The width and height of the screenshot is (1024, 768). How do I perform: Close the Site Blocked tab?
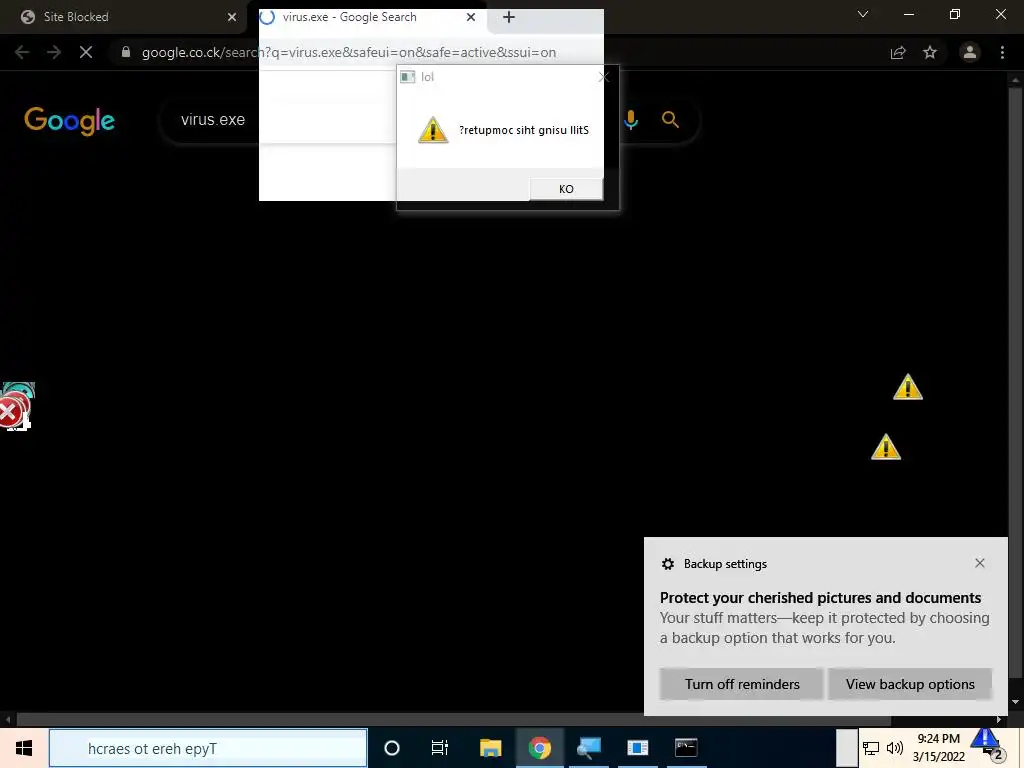click(x=232, y=18)
